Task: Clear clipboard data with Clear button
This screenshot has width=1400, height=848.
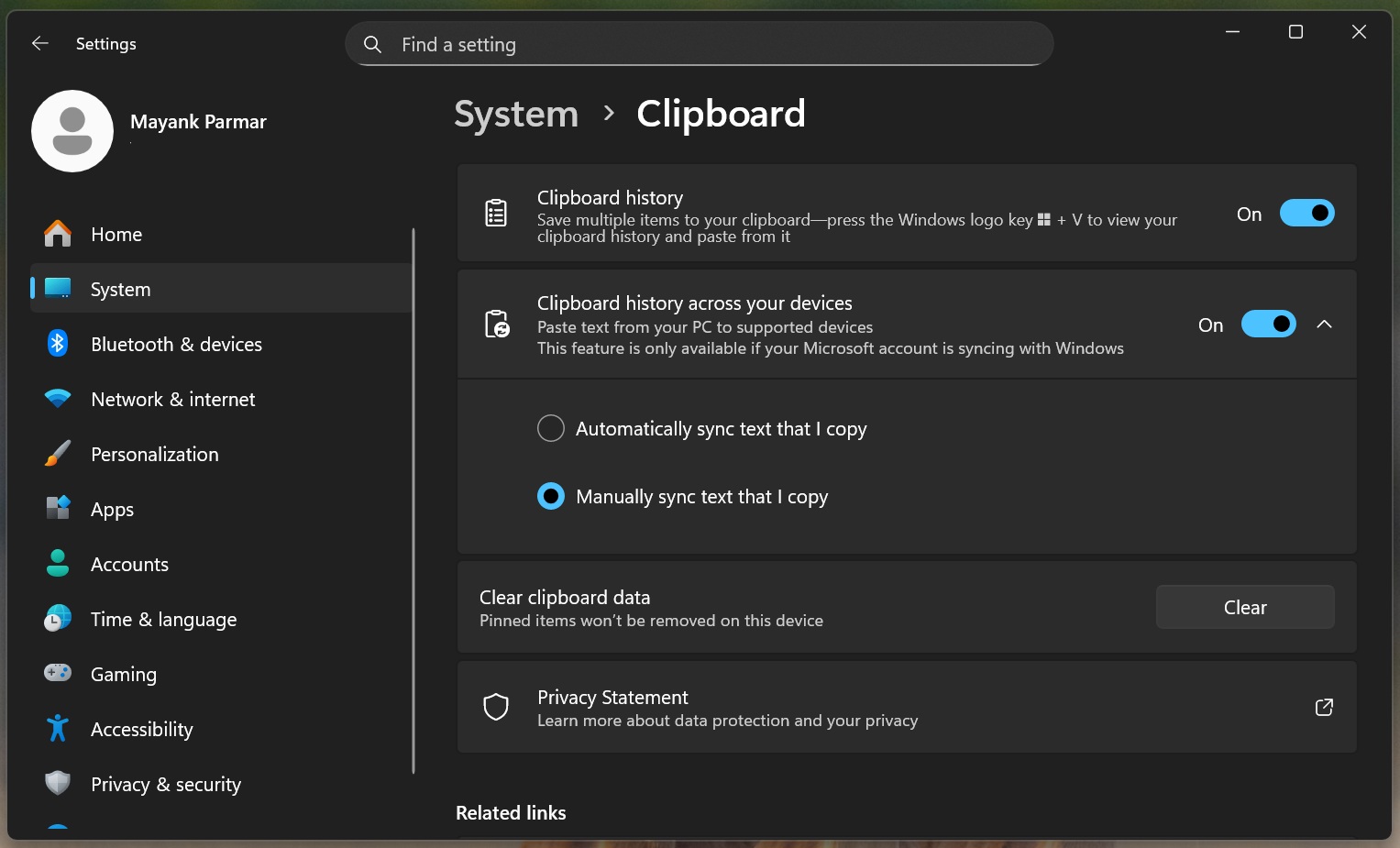Action: tap(1244, 607)
